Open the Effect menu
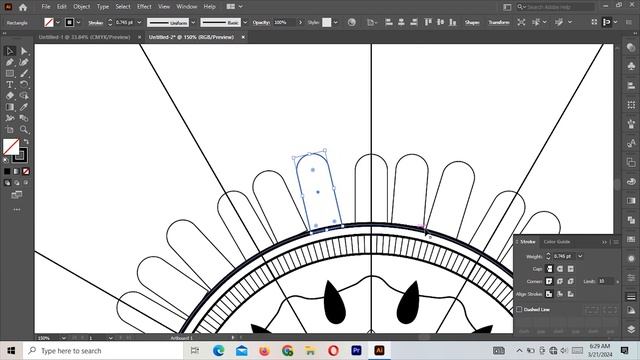The width and height of the screenshot is (640, 360). (144, 7)
